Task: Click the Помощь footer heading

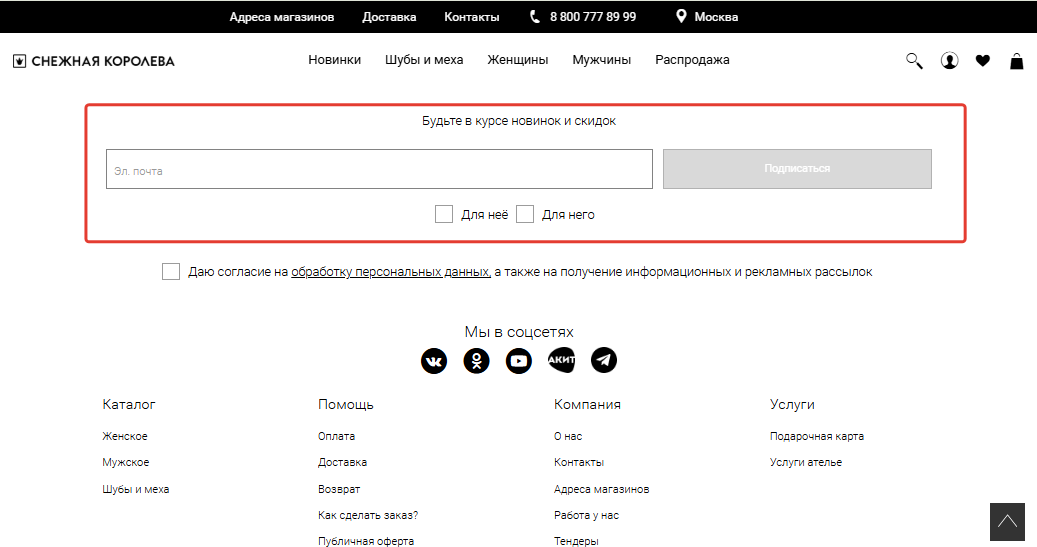Action: pos(346,404)
